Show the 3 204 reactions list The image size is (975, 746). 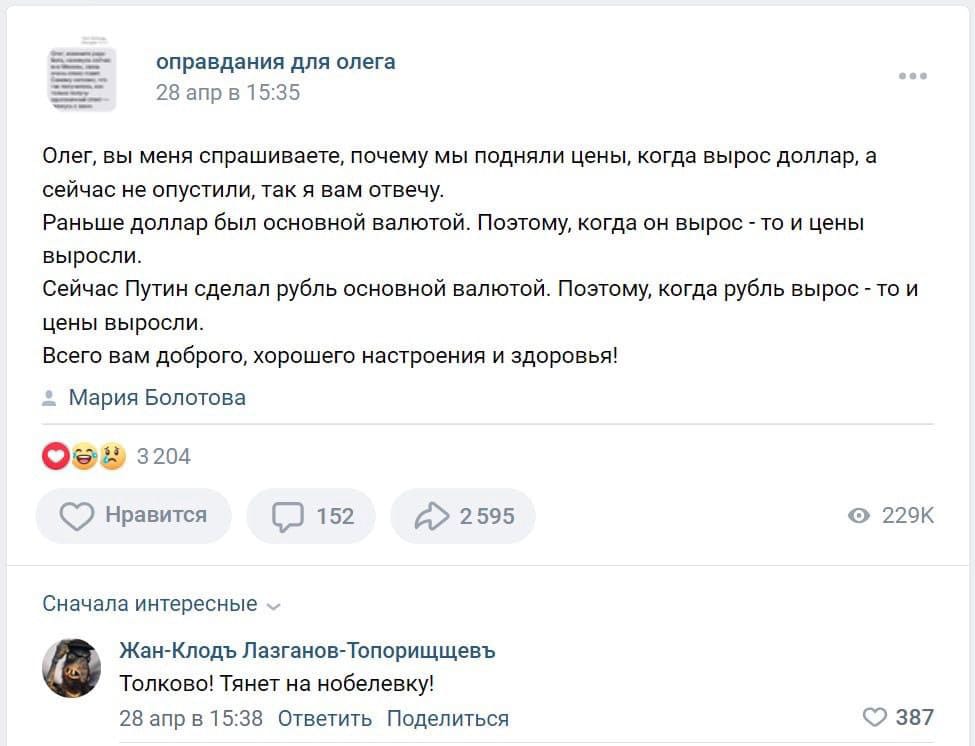pos(163,457)
